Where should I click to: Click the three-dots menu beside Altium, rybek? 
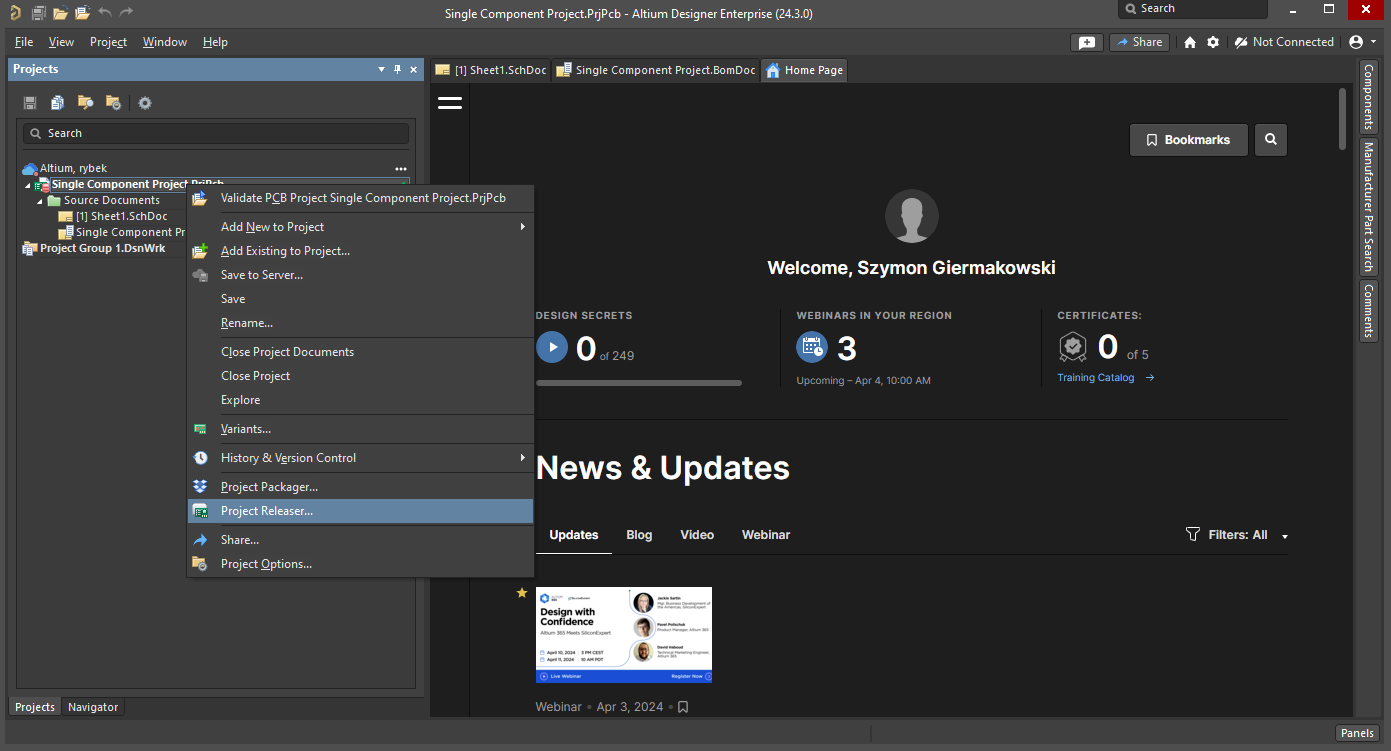click(x=401, y=168)
